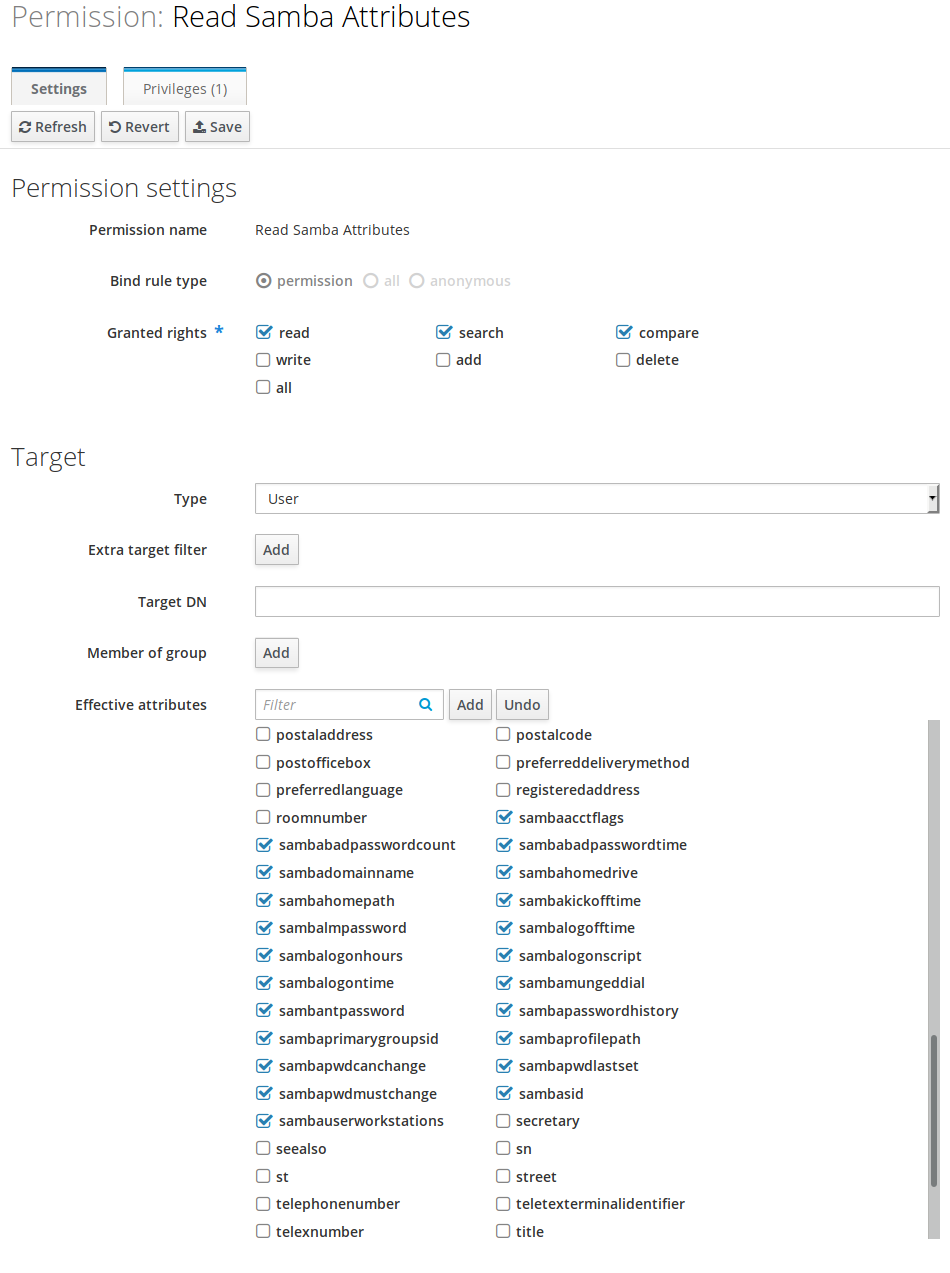This screenshot has height=1273, width=950.
Task: Enable the write granted right
Action: coord(262,359)
